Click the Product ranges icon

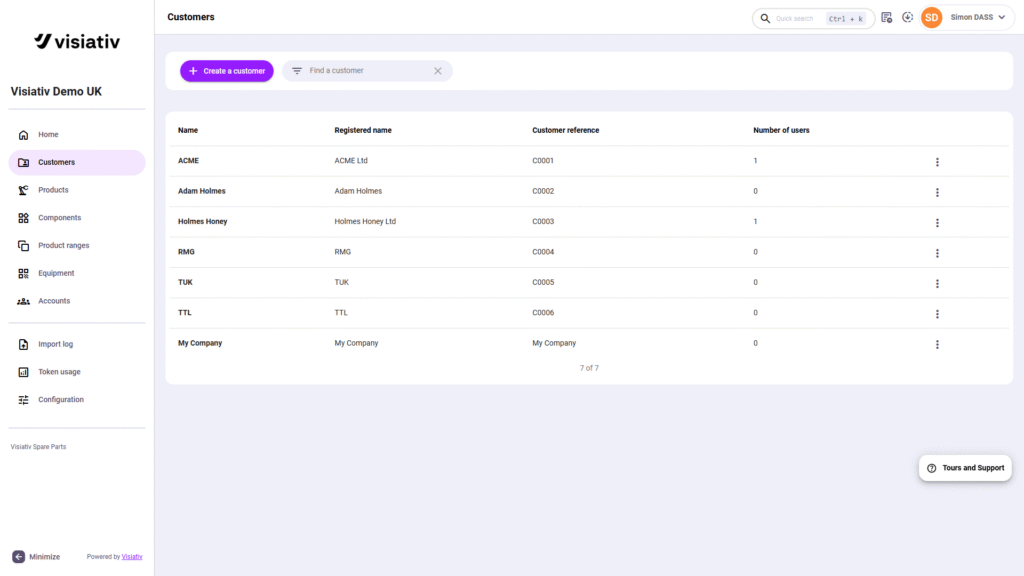tap(24, 246)
